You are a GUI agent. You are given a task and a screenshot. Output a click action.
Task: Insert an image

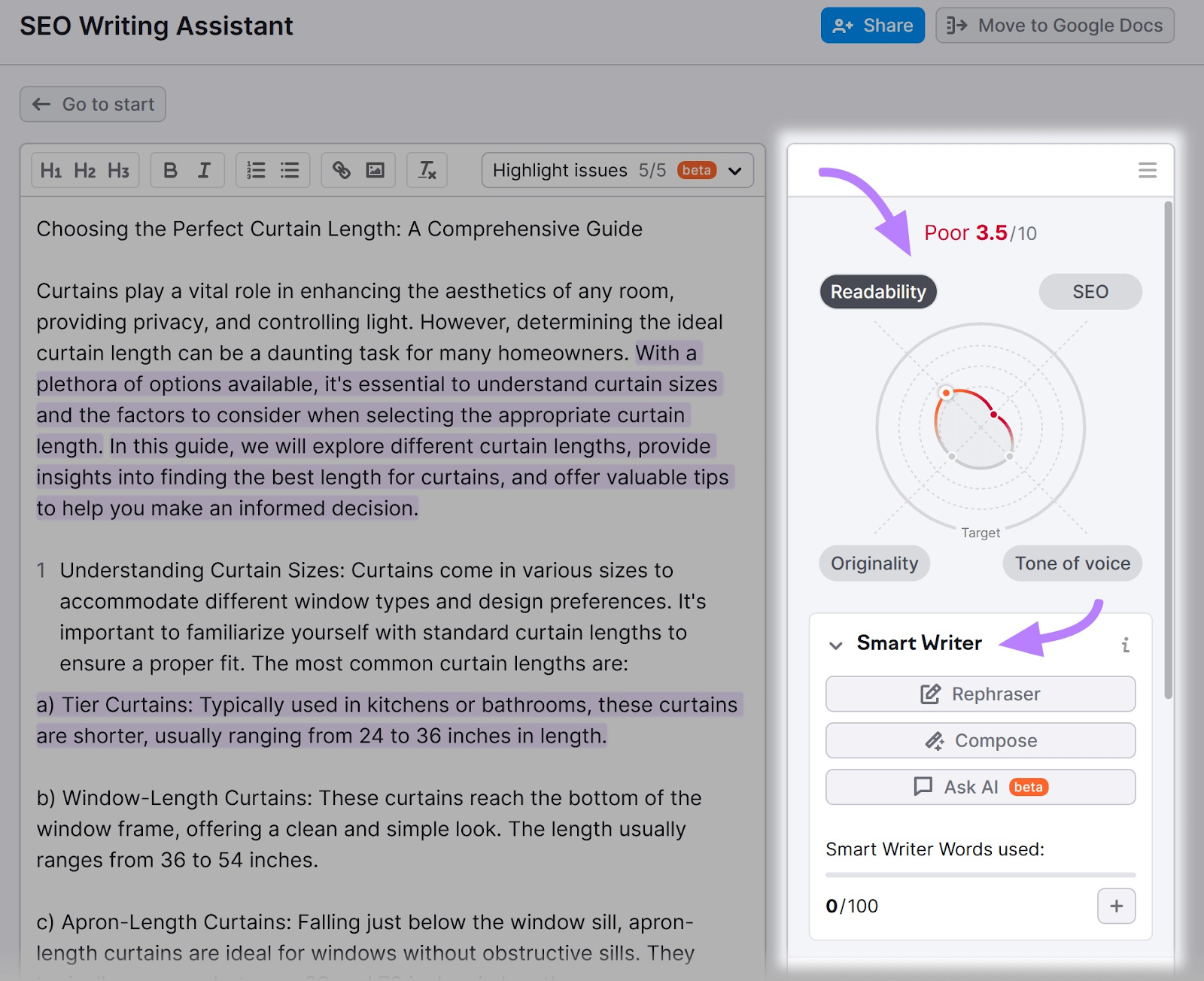[375, 171]
